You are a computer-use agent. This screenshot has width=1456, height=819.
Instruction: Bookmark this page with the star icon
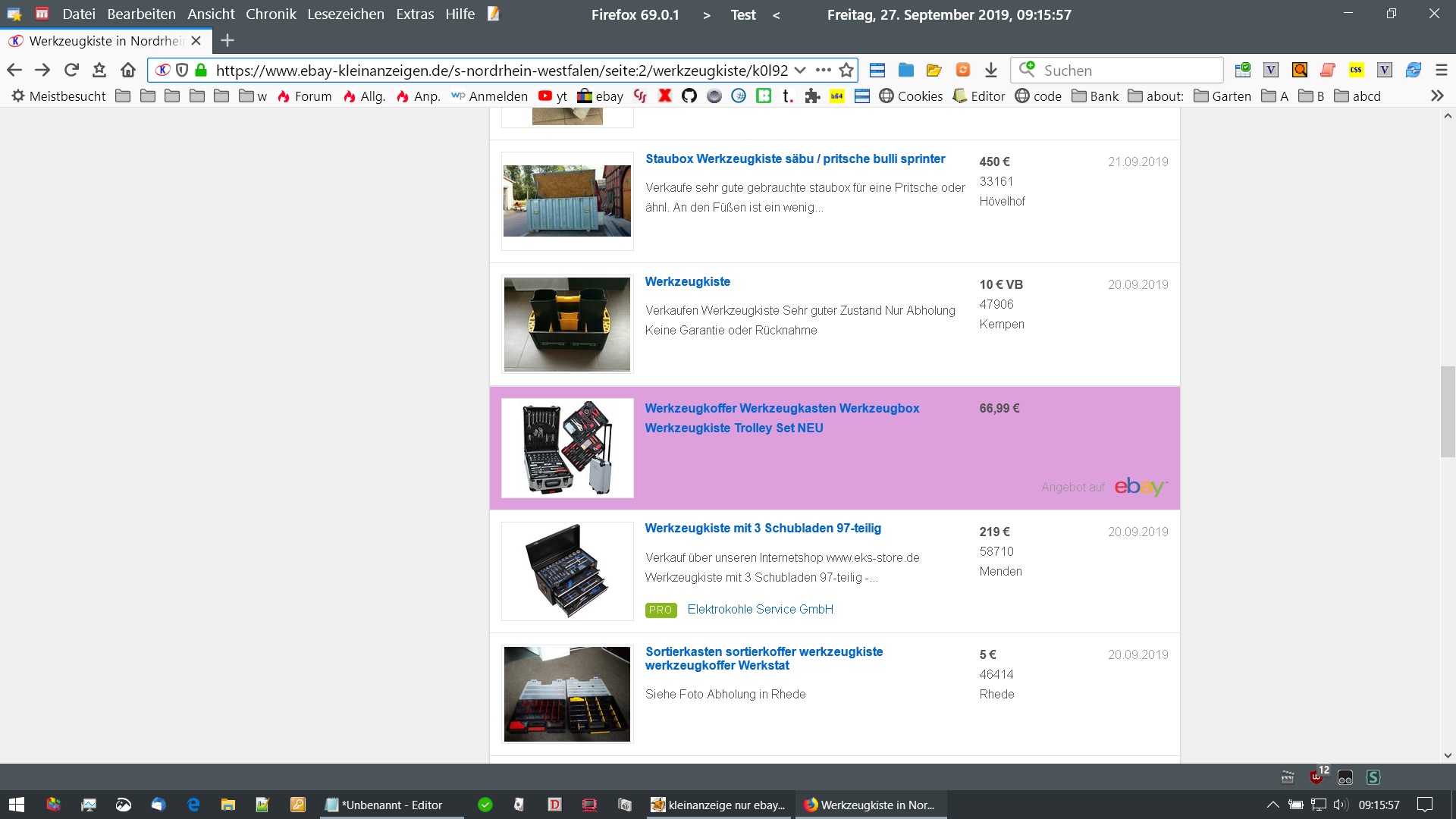coord(846,70)
